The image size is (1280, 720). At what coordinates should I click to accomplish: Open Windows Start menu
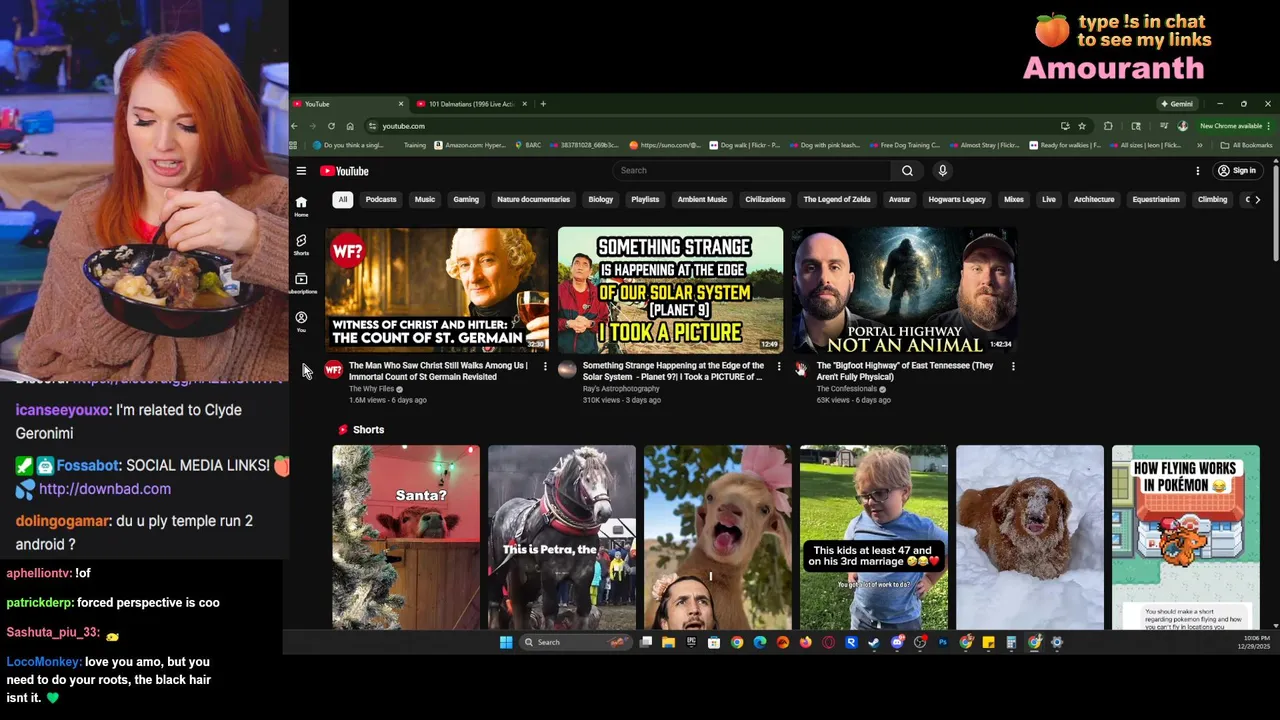pyautogui.click(x=506, y=642)
